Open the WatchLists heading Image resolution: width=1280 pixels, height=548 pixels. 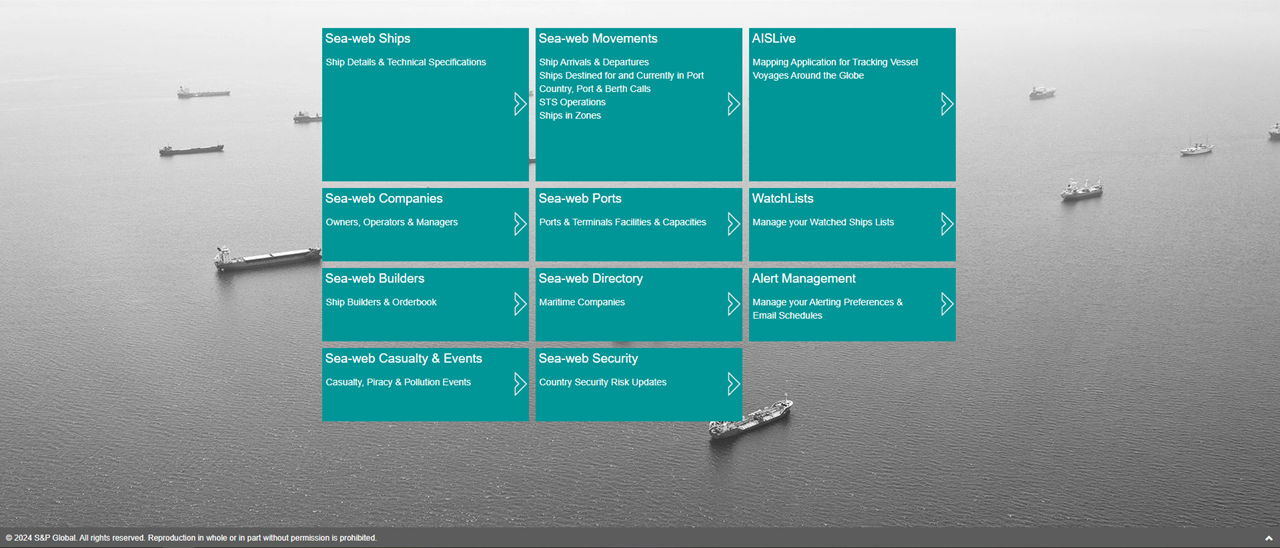(783, 199)
